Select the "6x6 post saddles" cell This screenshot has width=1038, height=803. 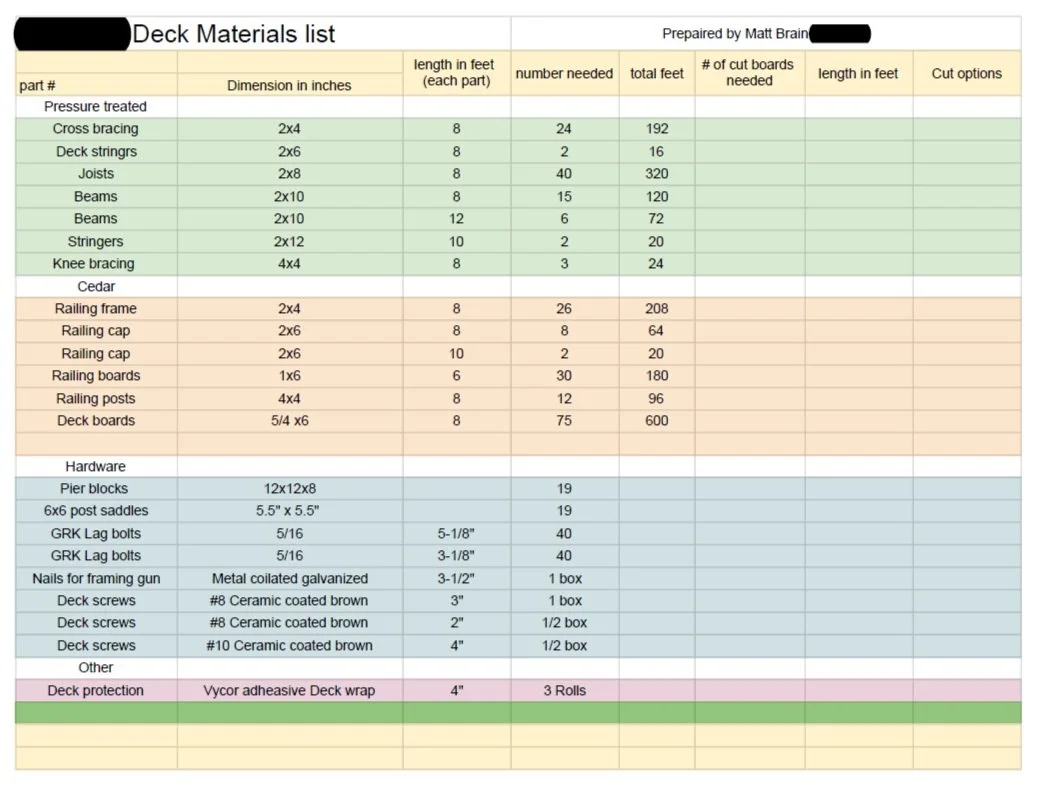[x=96, y=511]
